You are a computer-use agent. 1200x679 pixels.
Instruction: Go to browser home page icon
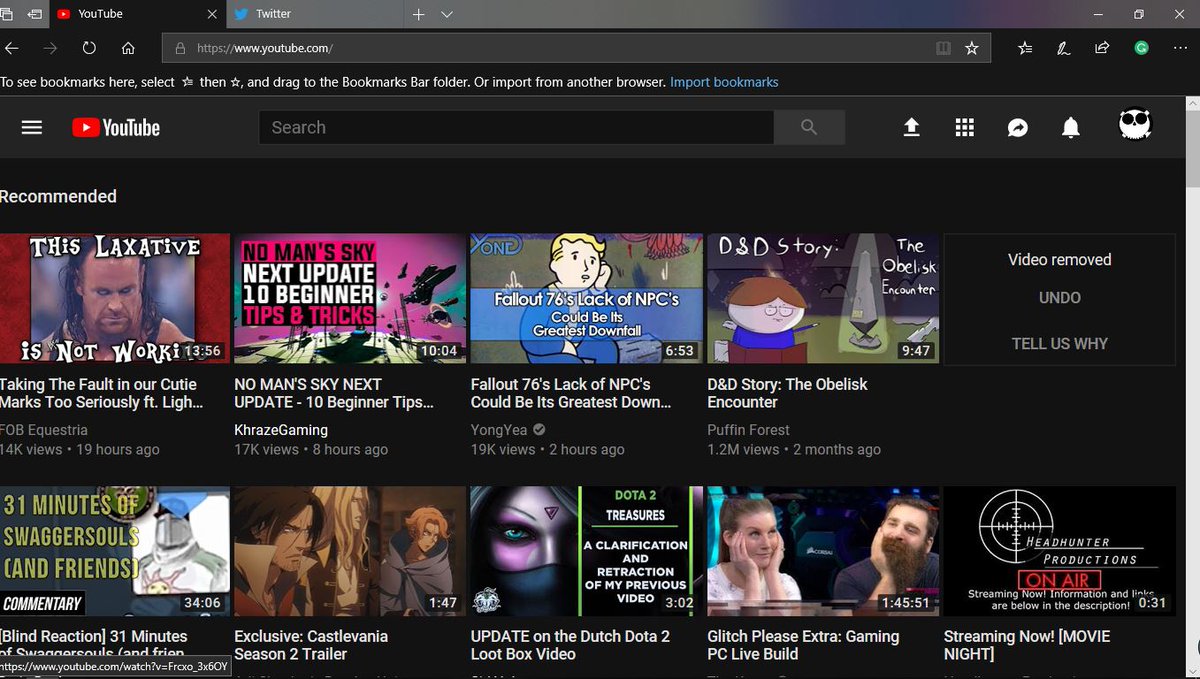point(128,47)
